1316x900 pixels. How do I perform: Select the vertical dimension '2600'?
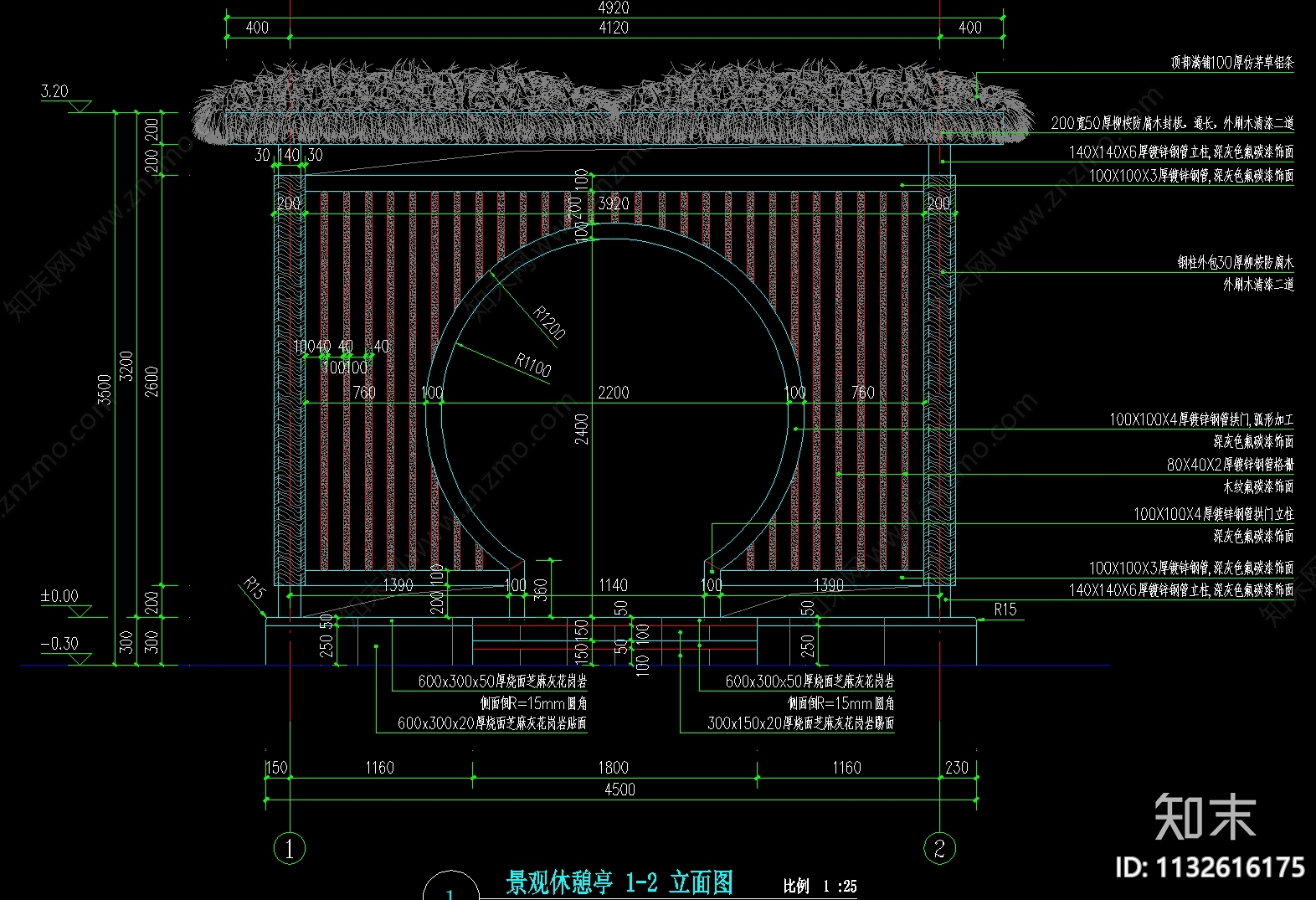152,382
